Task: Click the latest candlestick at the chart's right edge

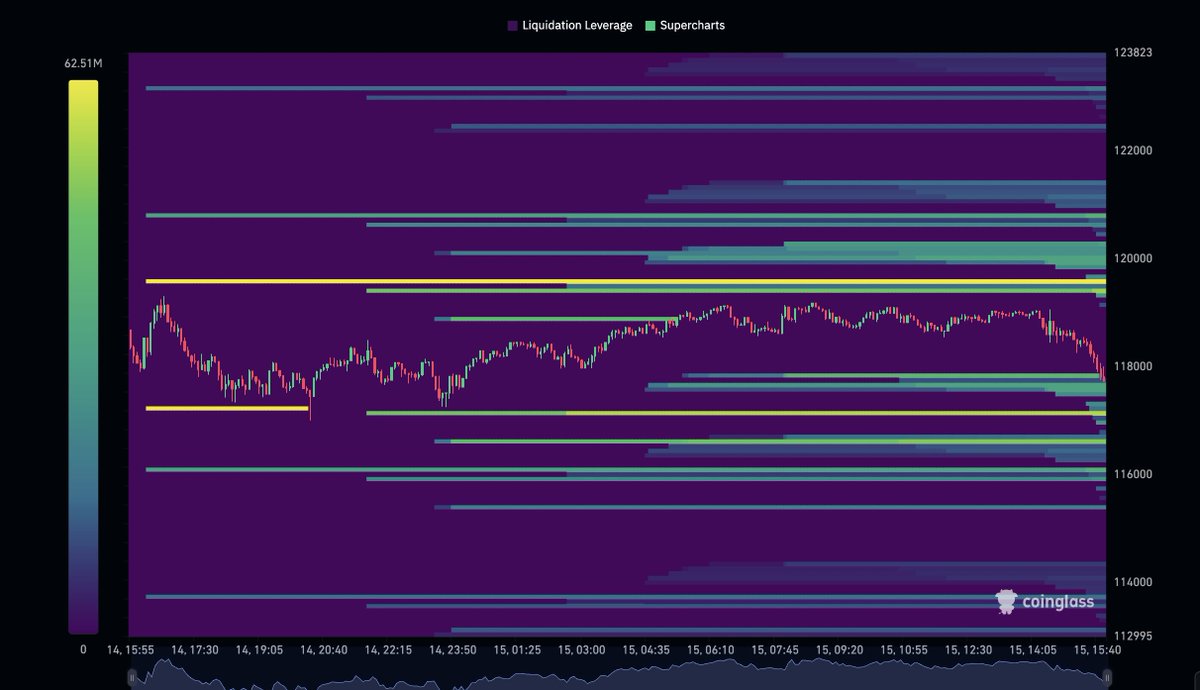Action: tap(1103, 374)
